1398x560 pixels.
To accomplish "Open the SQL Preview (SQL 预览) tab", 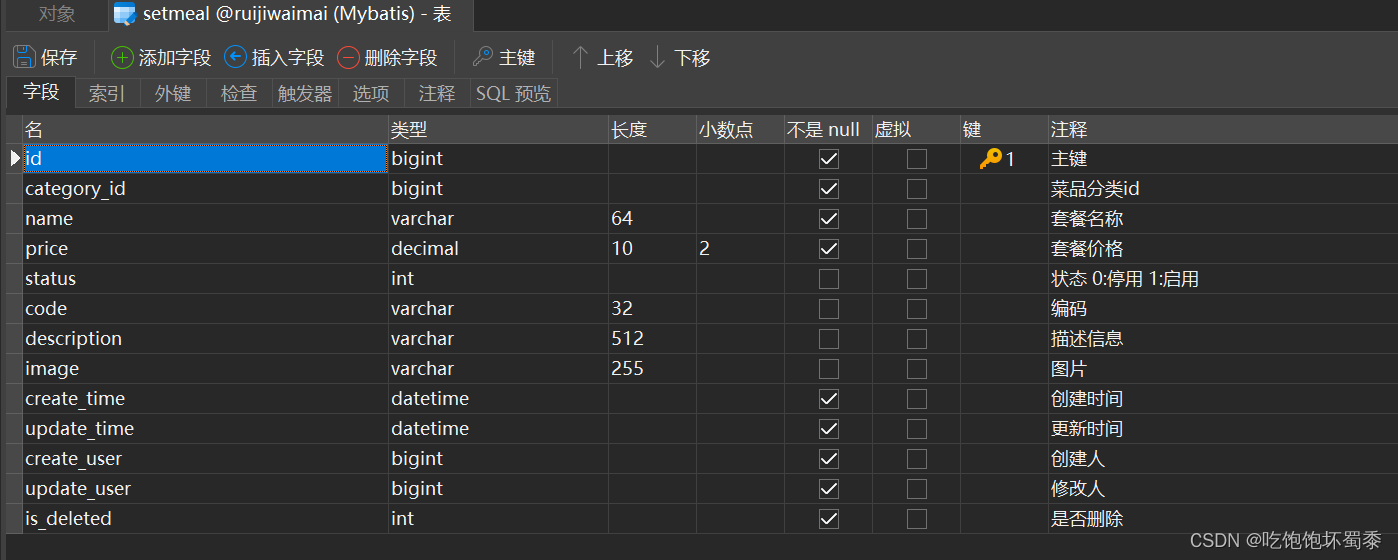I will coord(513,93).
